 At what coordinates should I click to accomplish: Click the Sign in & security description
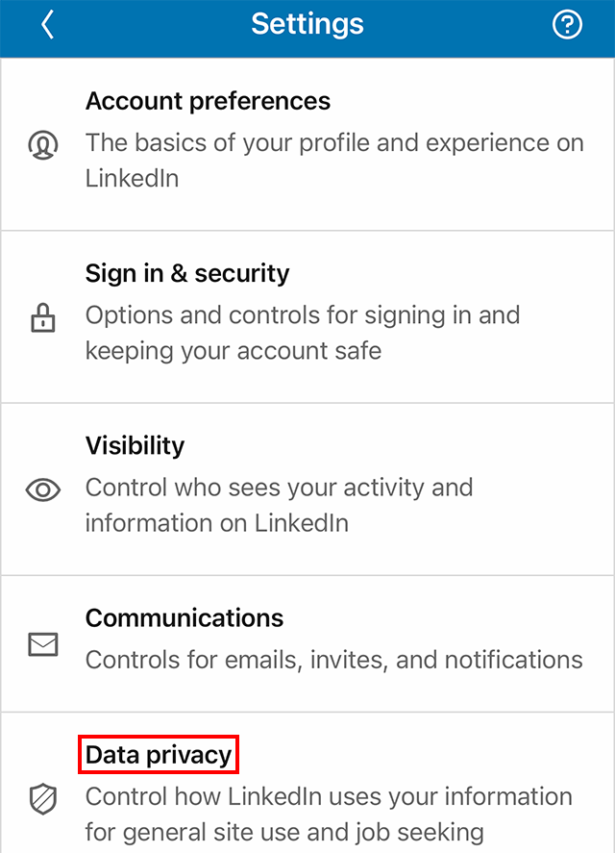point(300,334)
